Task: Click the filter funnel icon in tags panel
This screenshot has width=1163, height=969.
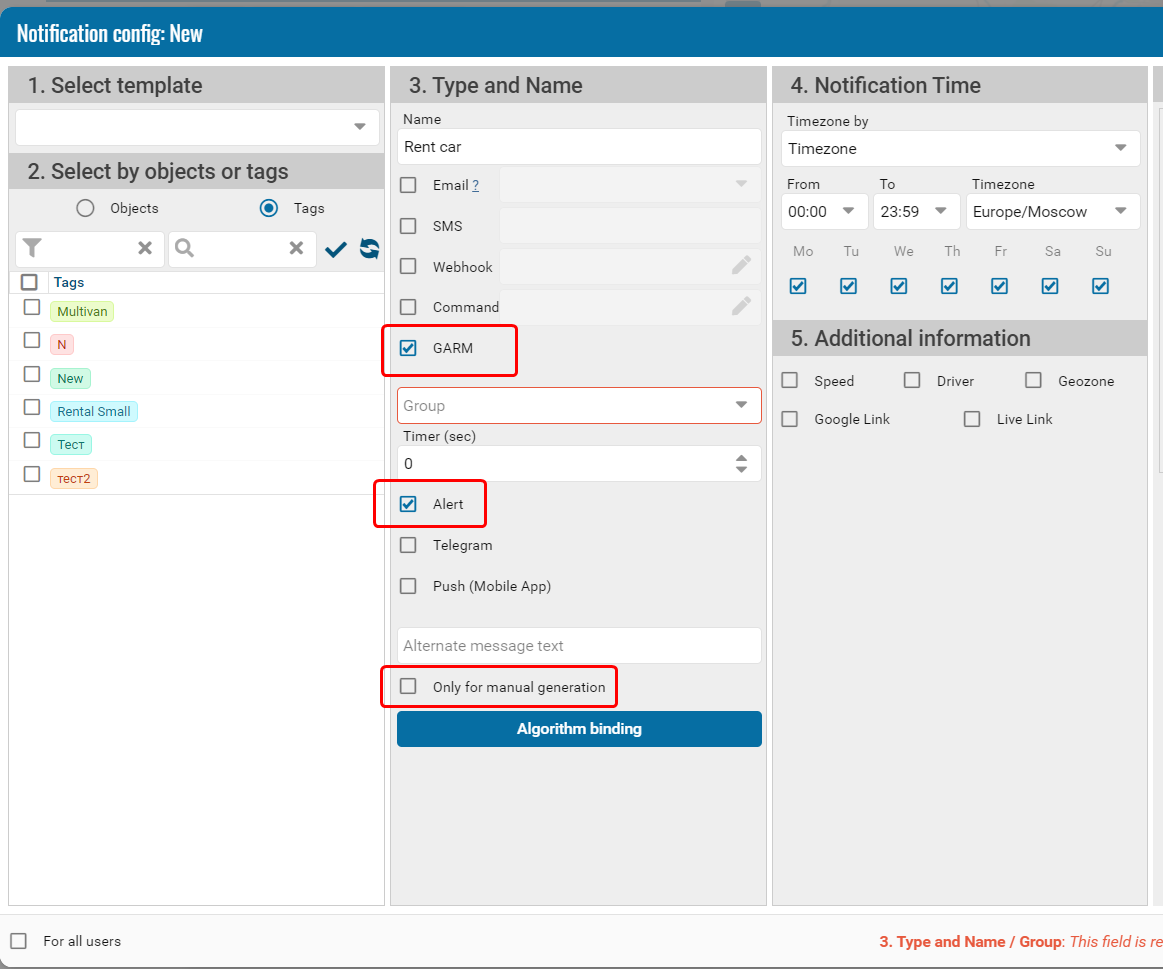Action: pos(33,248)
